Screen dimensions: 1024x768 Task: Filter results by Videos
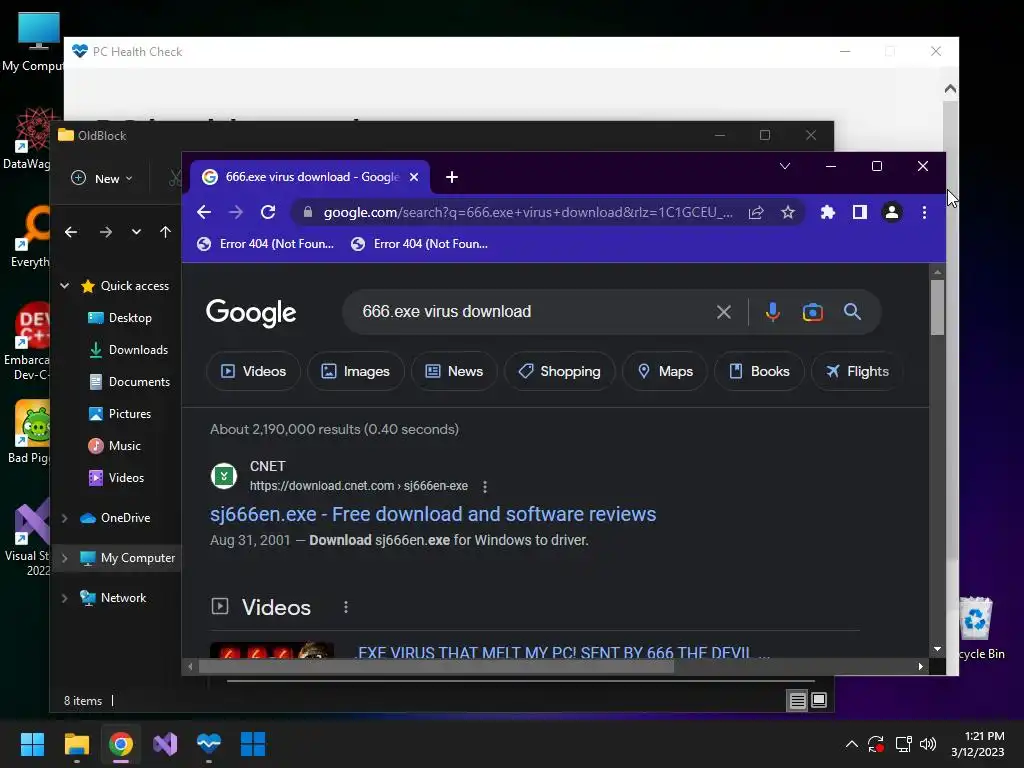pos(253,371)
